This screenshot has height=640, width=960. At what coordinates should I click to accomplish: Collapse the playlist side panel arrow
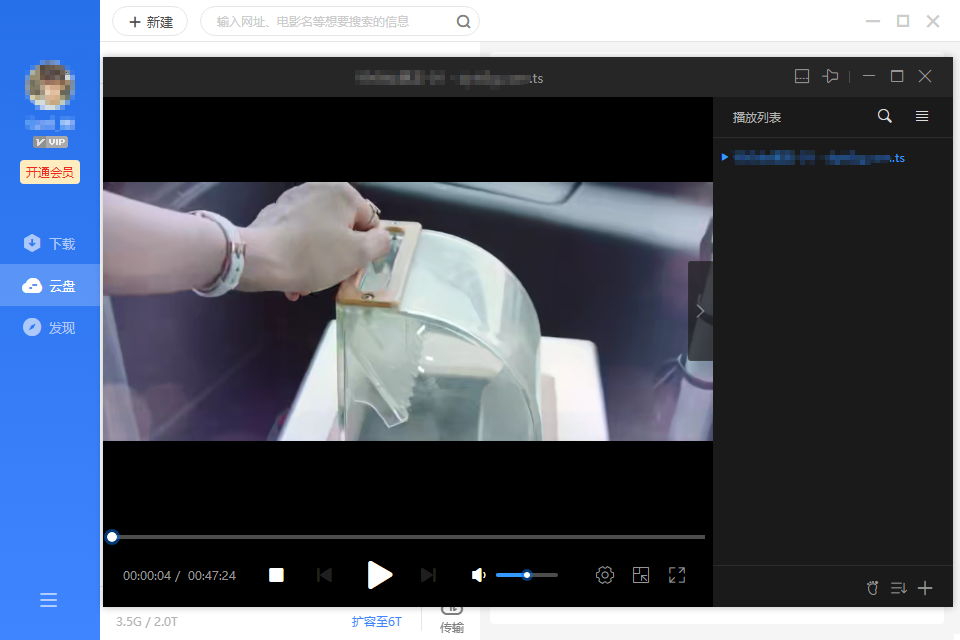(x=700, y=311)
